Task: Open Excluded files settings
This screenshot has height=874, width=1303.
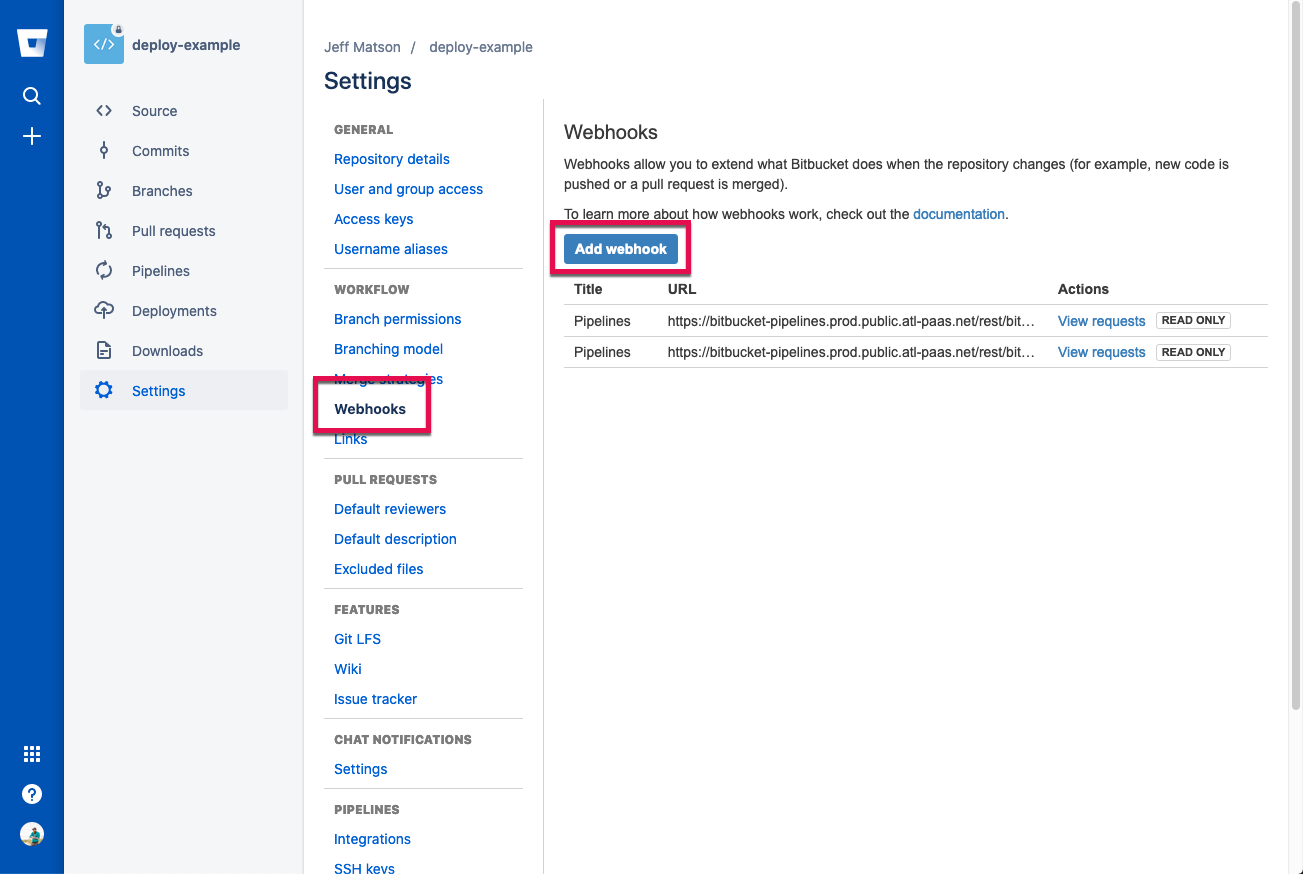Action: click(x=378, y=569)
